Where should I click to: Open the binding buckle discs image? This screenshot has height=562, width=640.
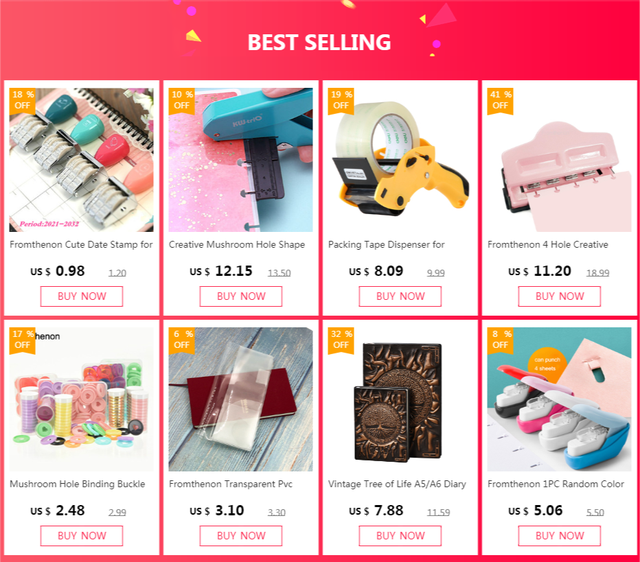pyautogui.click(x=82, y=400)
